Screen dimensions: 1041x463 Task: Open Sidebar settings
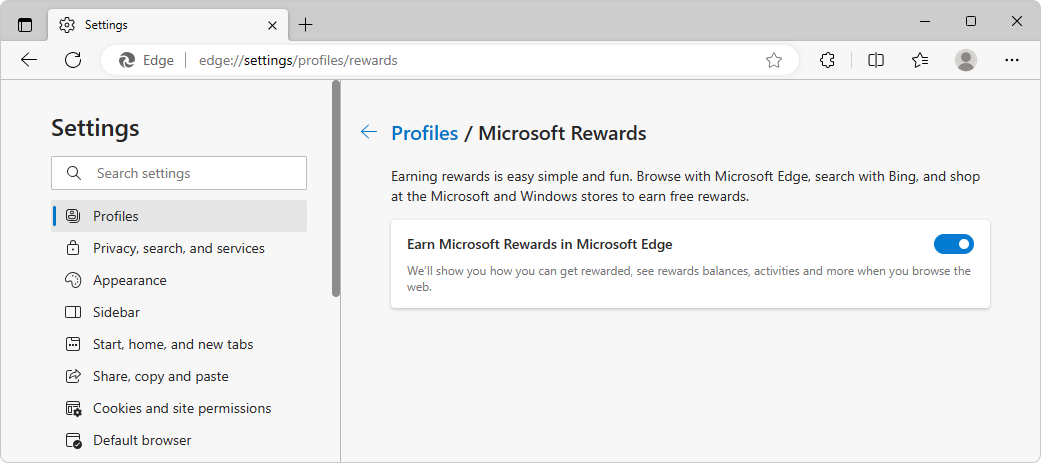point(179,312)
